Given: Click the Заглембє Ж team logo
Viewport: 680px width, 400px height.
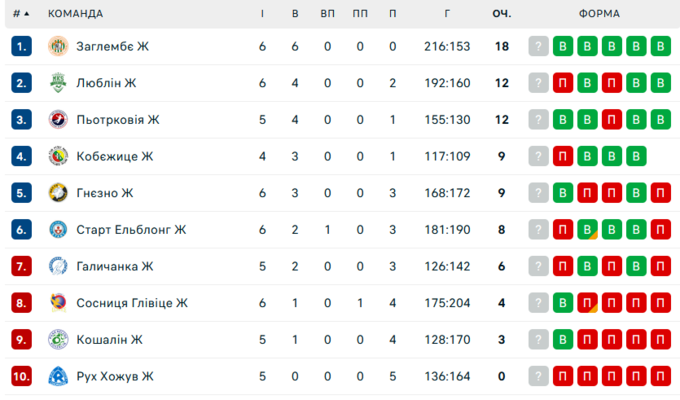Looking at the screenshot, I should click(x=57, y=46).
